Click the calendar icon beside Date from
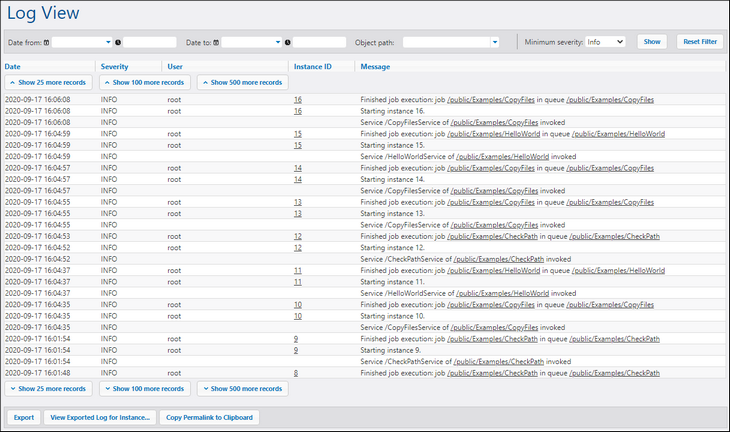 tap(47, 42)
